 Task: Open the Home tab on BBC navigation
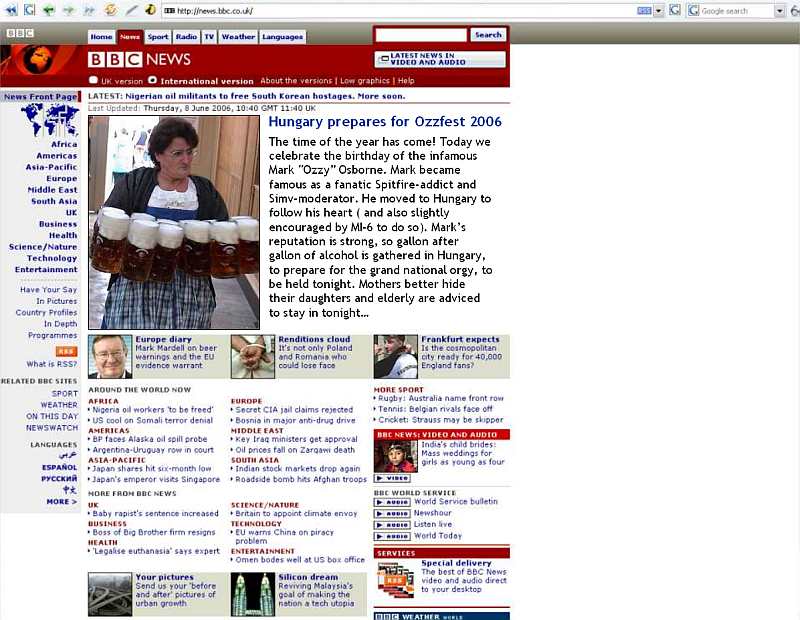pos(102,37)
